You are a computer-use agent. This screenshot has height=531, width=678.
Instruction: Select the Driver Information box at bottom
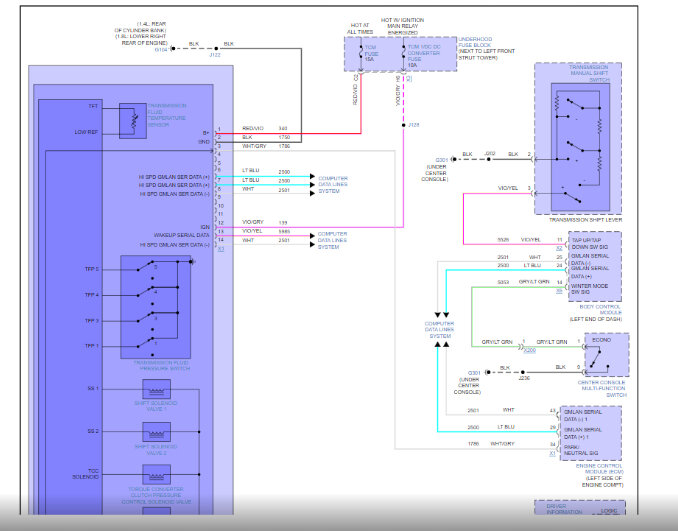click(x=564, y=510)
